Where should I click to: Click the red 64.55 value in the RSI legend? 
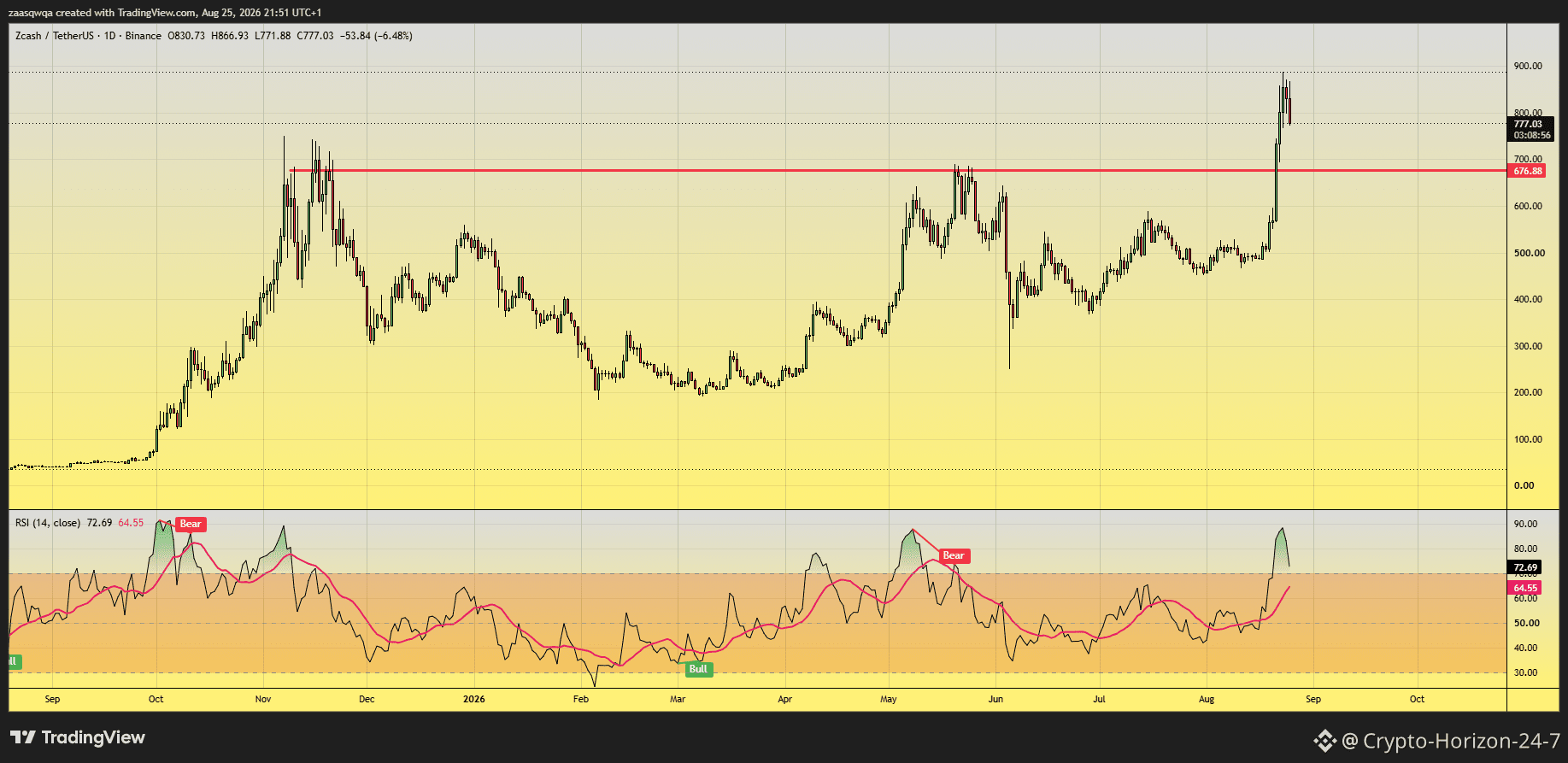tap(131, 523)
